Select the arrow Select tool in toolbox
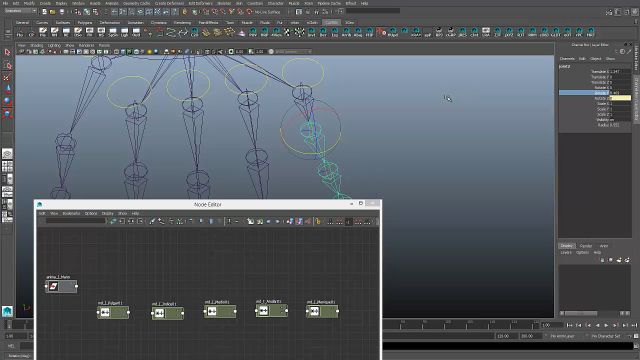The height and width of the screenshot is (360, 640). 7,52
